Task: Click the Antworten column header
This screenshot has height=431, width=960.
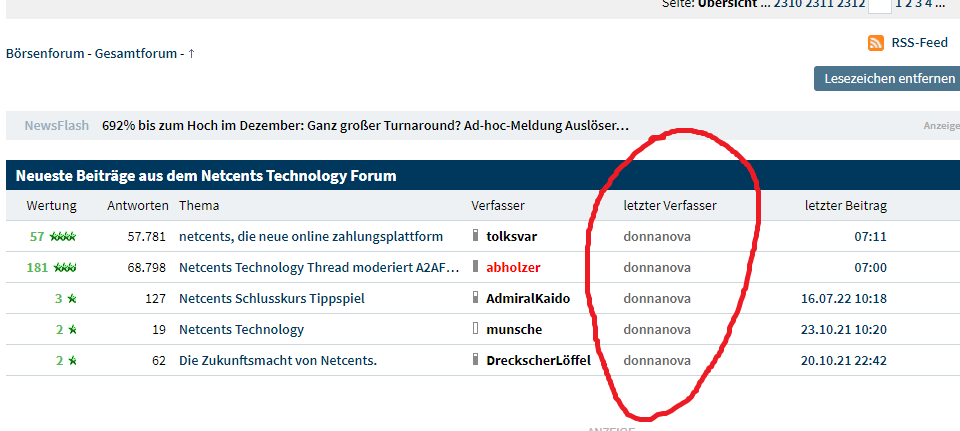Action: pos(138,206)
